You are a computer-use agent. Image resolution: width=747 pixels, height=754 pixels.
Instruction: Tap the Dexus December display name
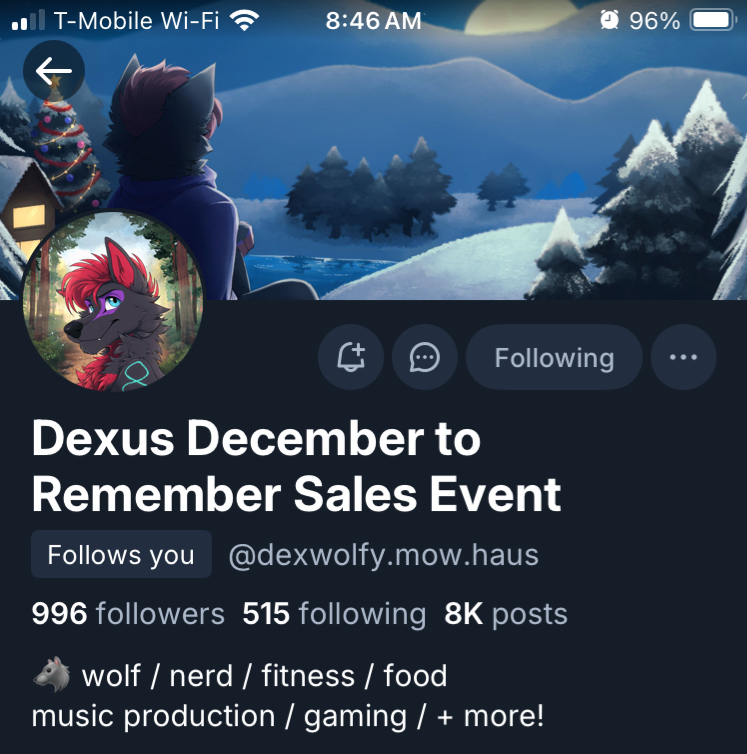point(296,465)
